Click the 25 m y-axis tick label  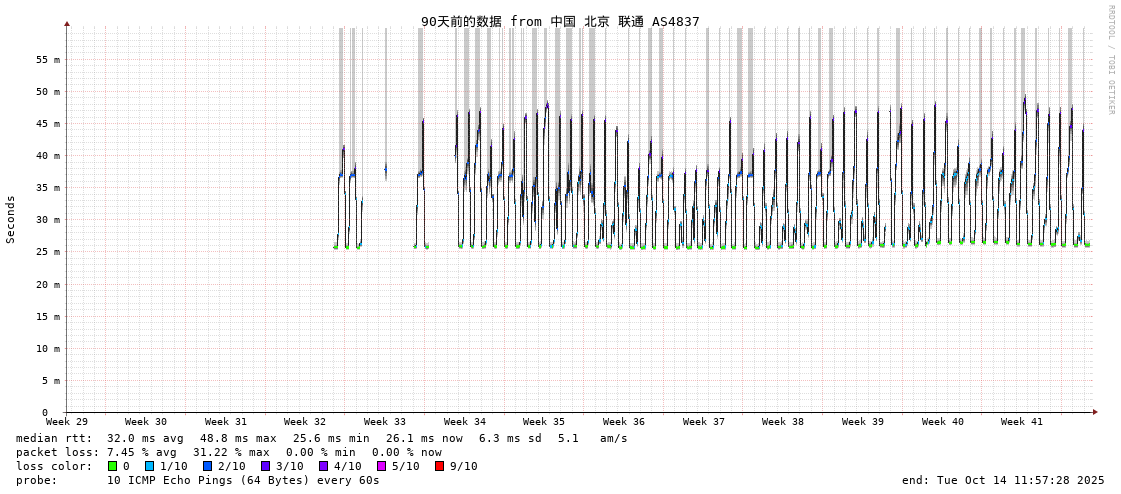click(x=48, y=252)
